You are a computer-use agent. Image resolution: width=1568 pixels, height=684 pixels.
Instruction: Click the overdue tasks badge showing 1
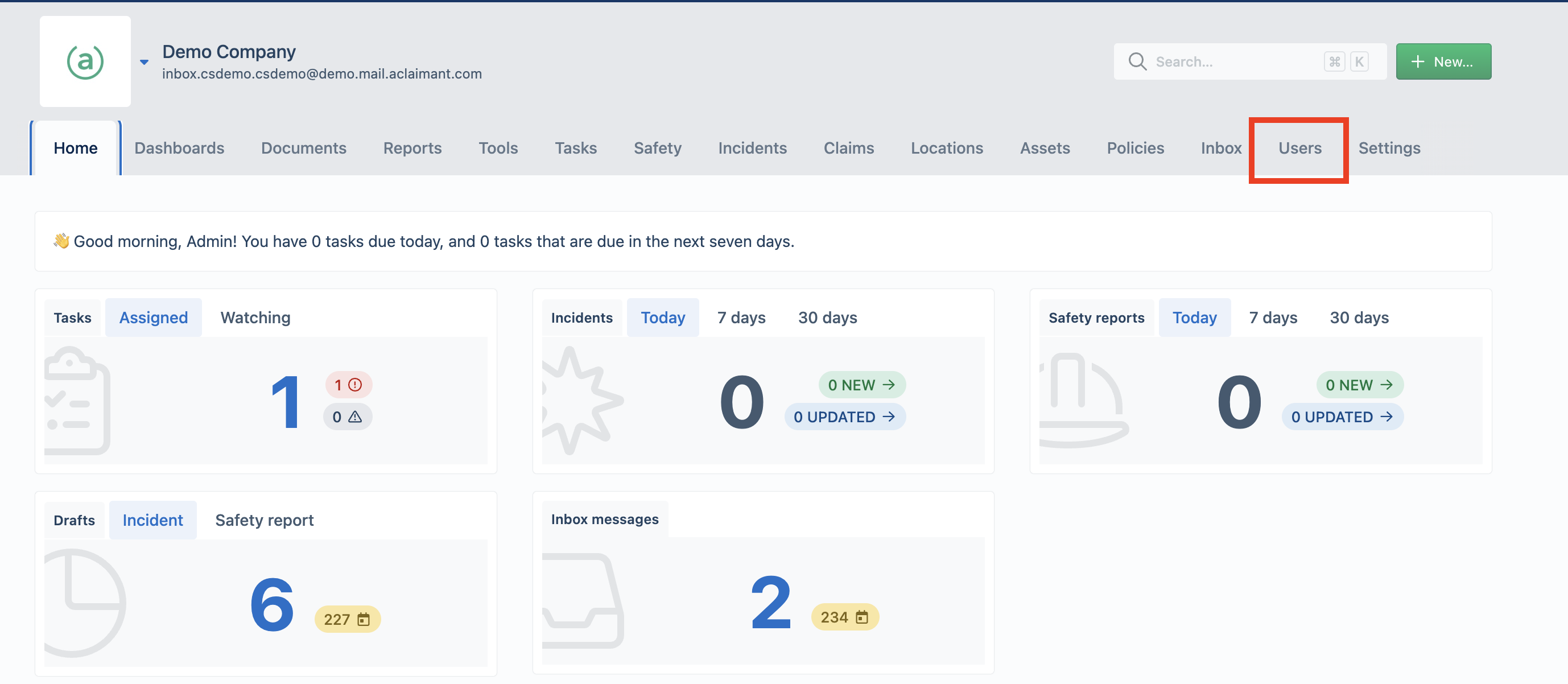pyautogui.click(x=348, y=385)
